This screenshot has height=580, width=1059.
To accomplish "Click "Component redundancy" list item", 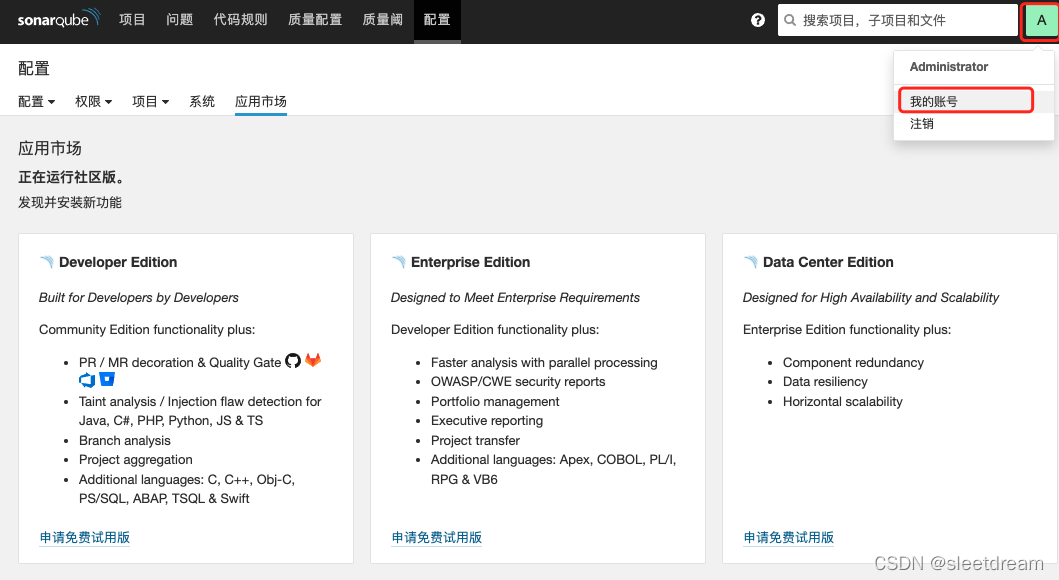I will pos(853,363).
